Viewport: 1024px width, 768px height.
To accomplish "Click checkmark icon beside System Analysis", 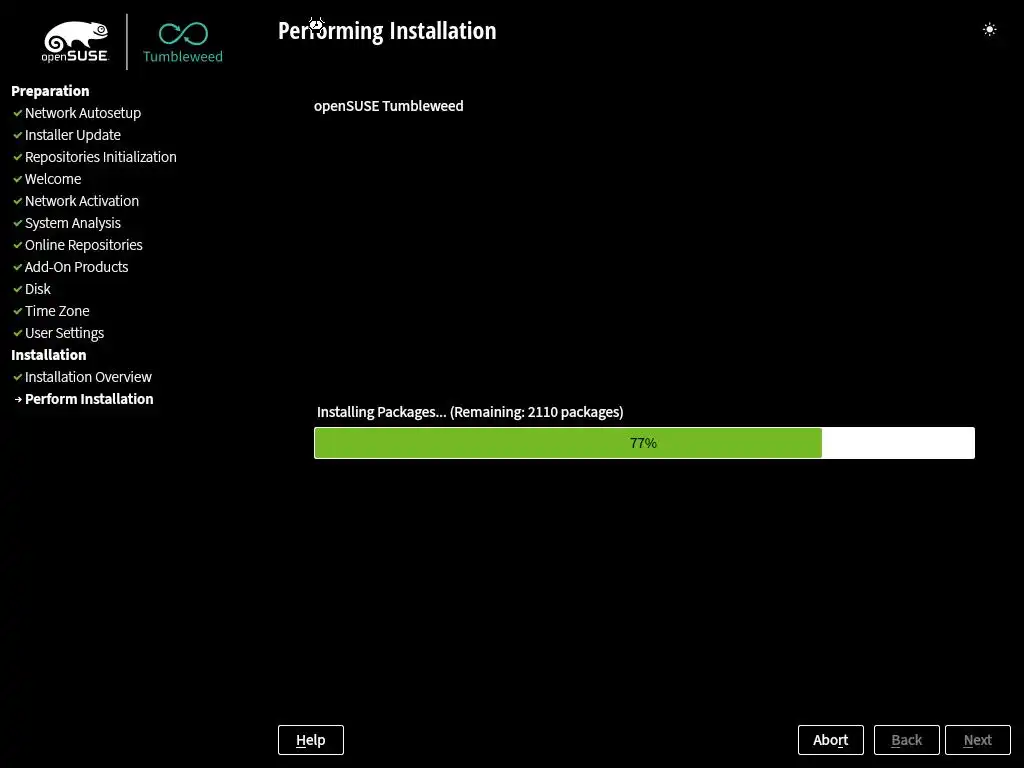I will 18,223.
